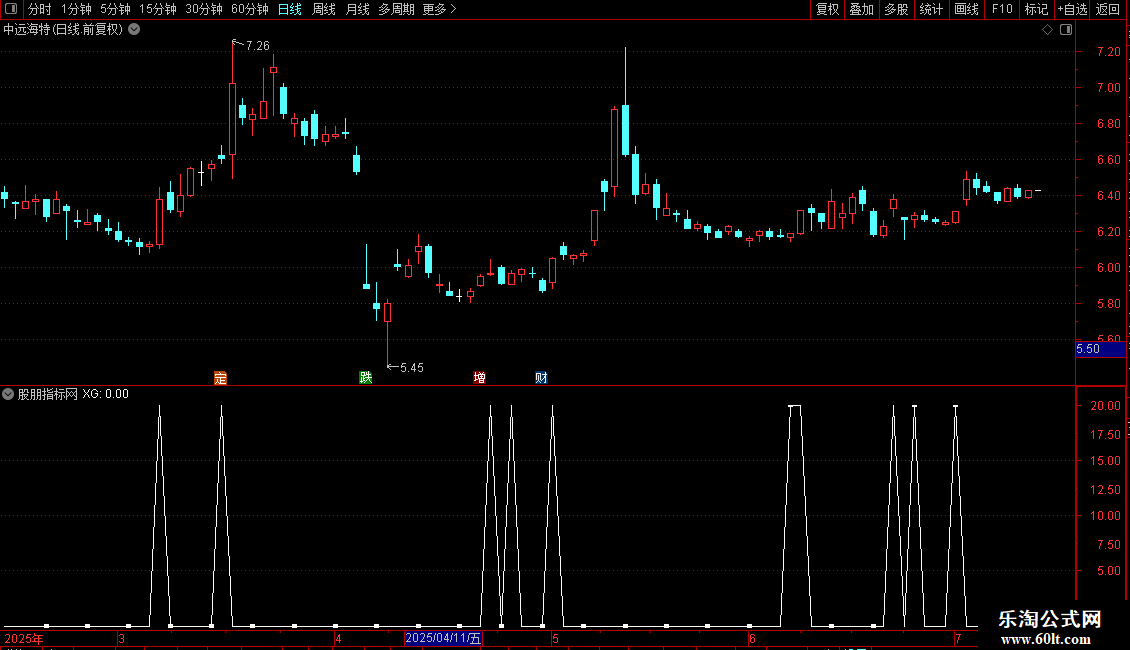The height and width of the screenshot is (650, 1130).
Task: Click the 跌 event marker icon
Action: (x=365, y=378)
